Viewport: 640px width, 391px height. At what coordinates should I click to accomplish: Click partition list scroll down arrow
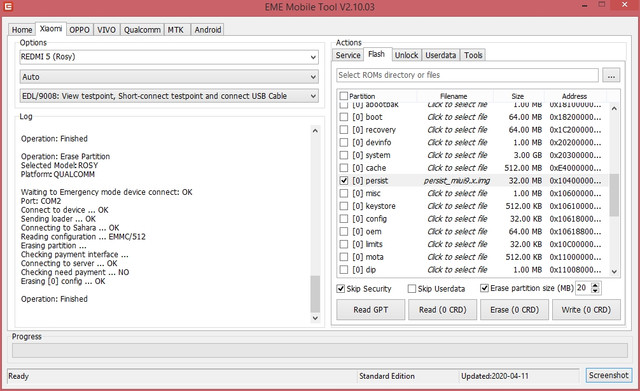tap(614, 272)
